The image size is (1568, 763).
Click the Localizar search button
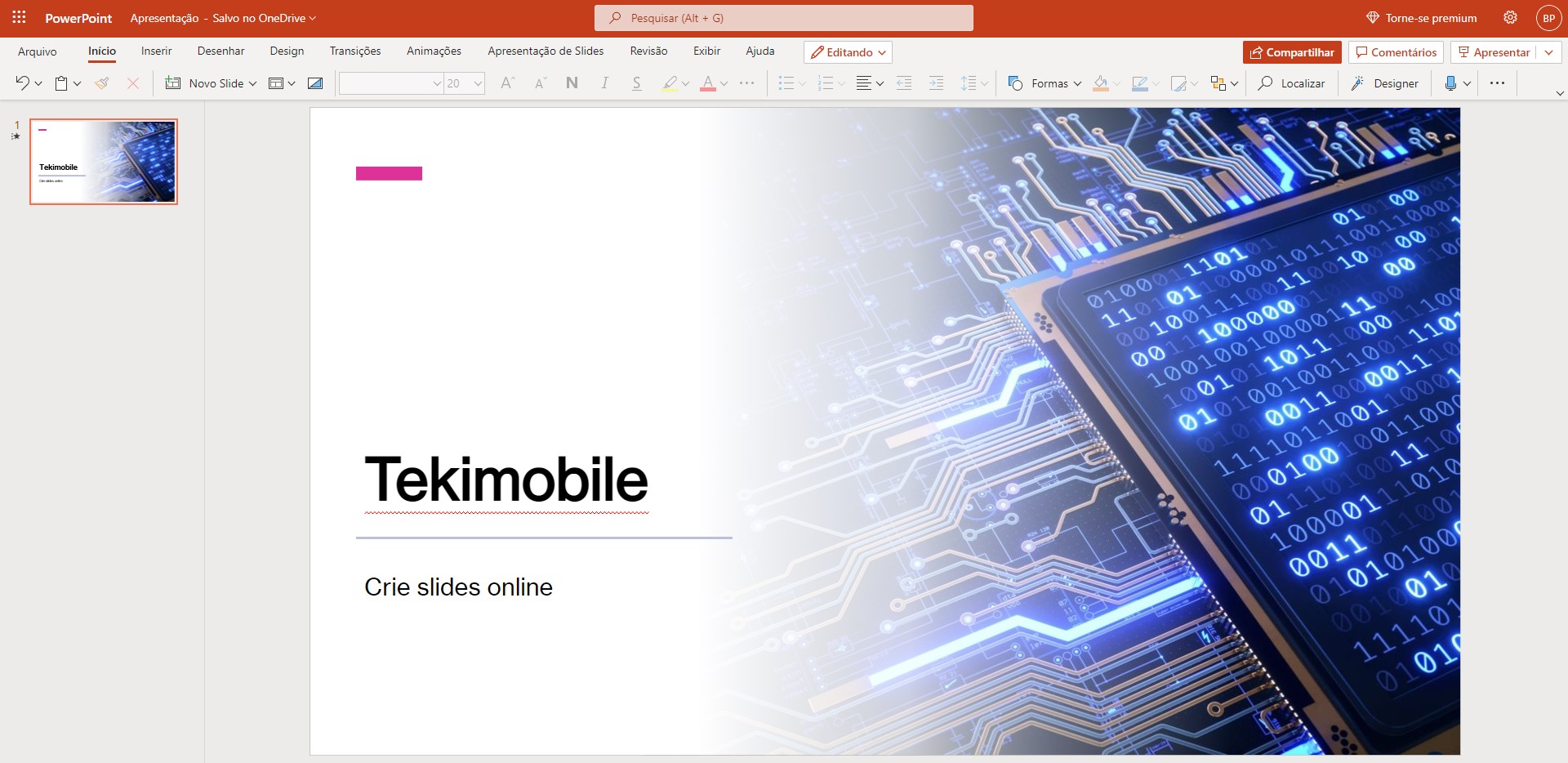click(1291, 83)
